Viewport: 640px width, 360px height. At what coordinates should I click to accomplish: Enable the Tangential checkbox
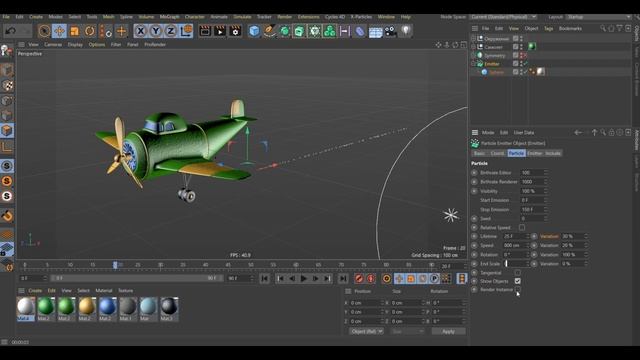(518, 273)
